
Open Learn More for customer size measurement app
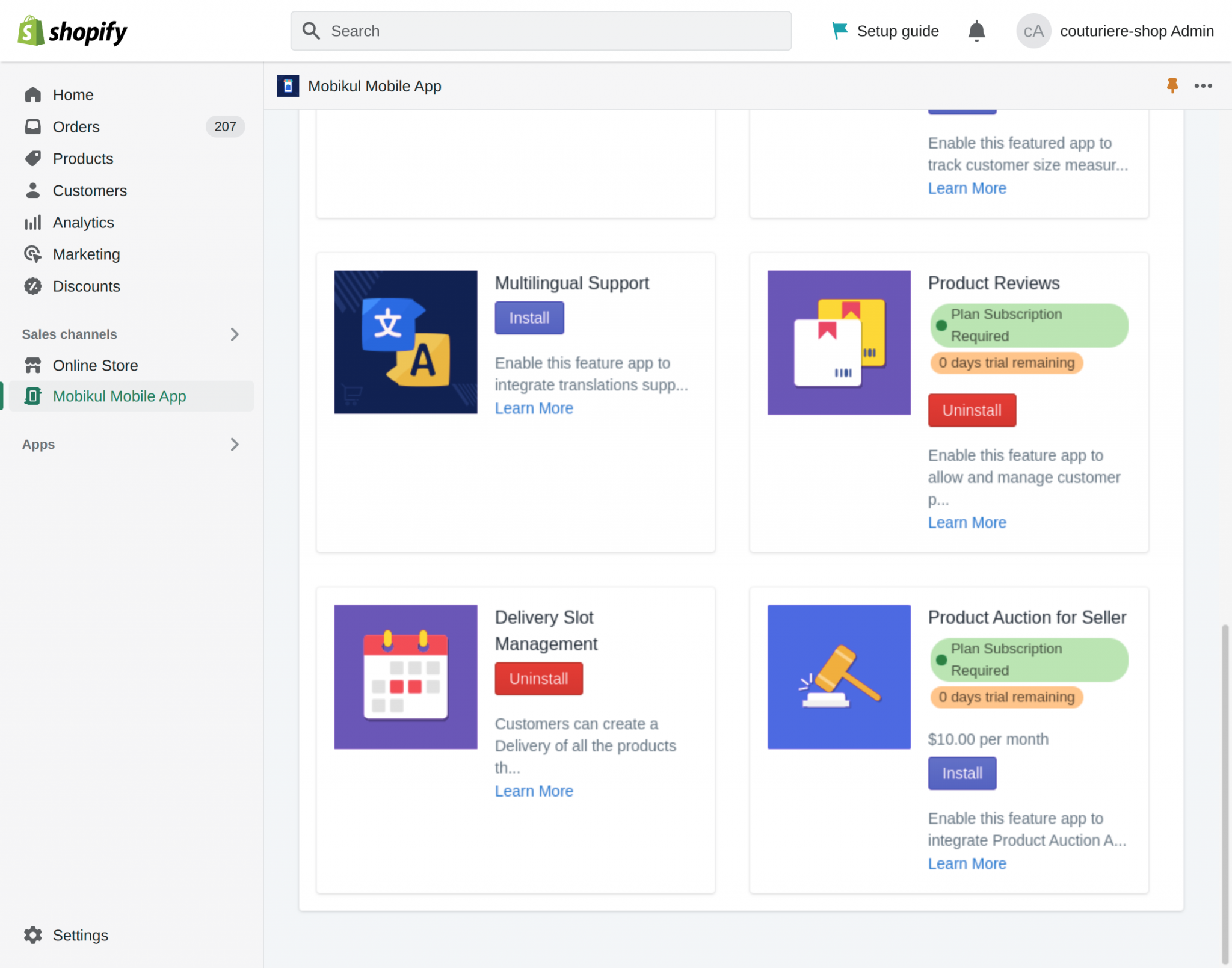coord(967,188)
